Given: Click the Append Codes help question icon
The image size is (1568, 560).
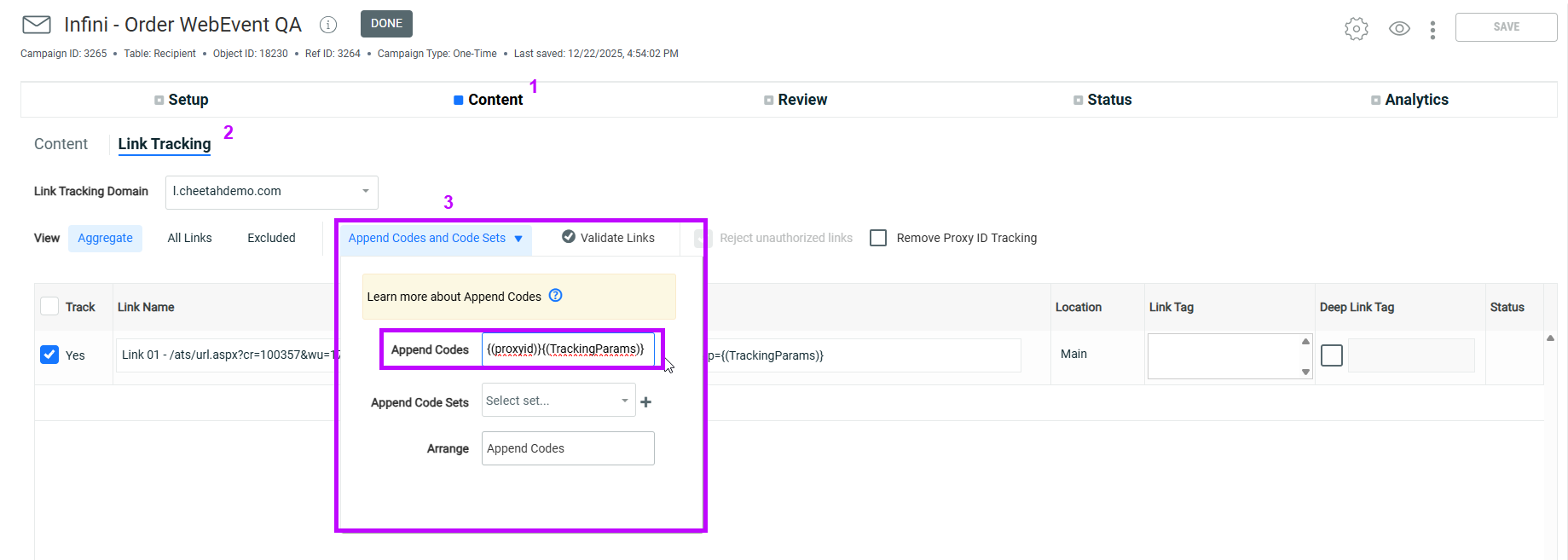Looking at the screenshot, I should click(556, 296).
